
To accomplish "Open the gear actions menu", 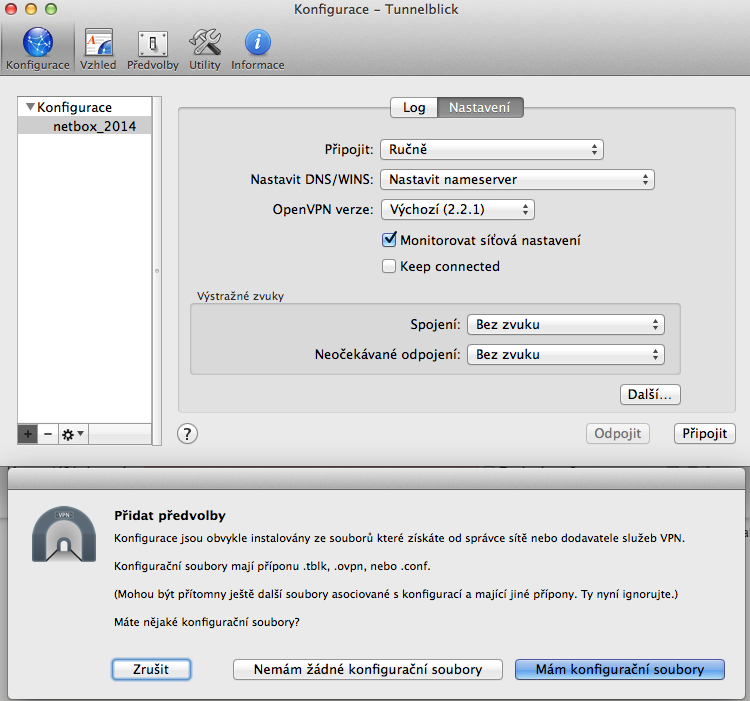I will tap(73, 434).
